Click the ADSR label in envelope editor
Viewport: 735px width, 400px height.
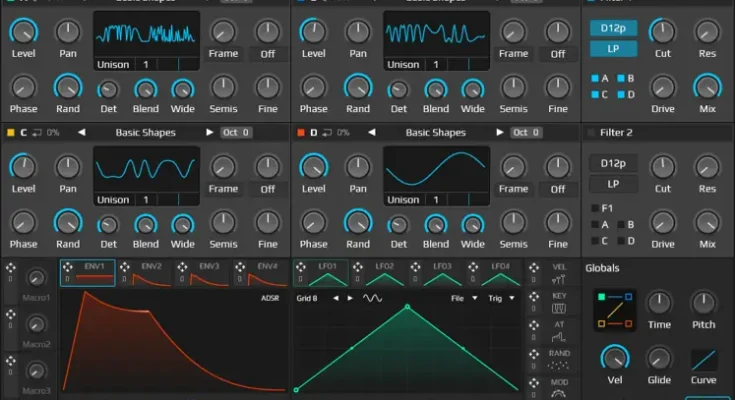tap(270, 298)
